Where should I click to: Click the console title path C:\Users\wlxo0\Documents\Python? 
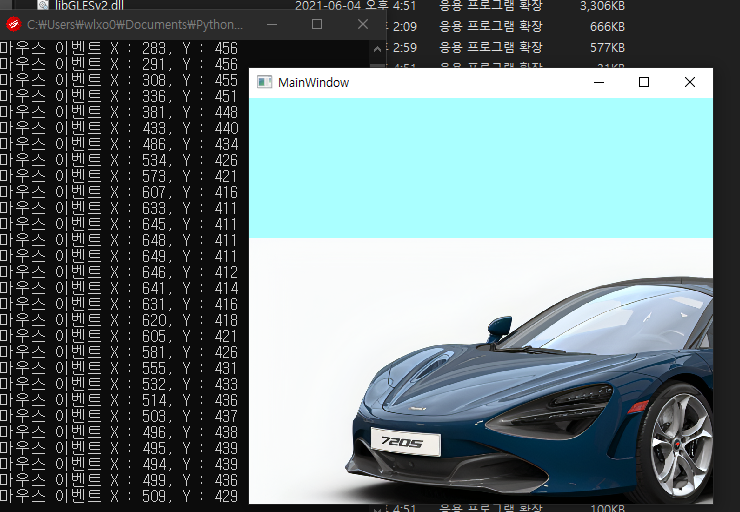point(135,25)
